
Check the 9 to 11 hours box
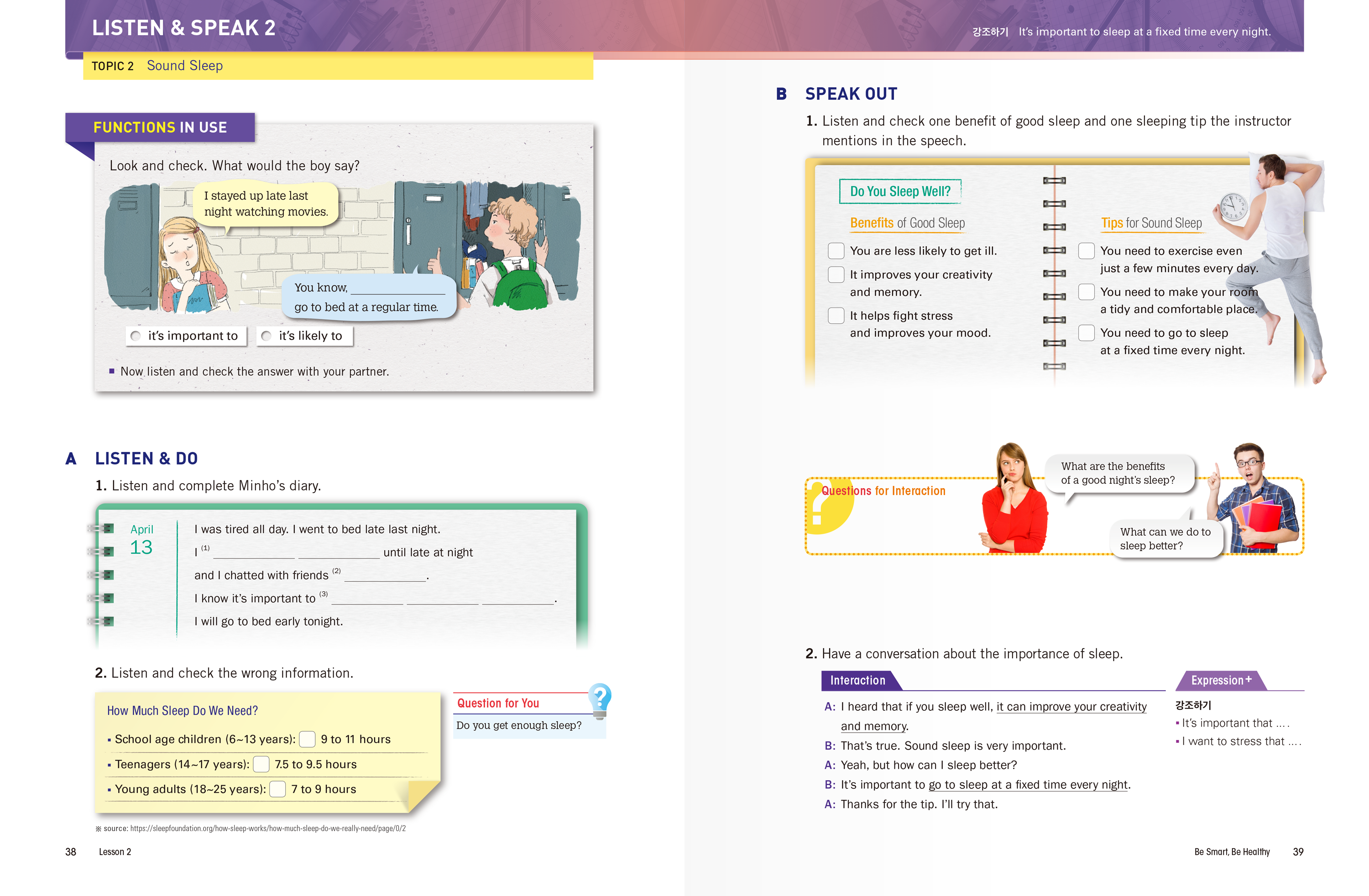point(308,739)
